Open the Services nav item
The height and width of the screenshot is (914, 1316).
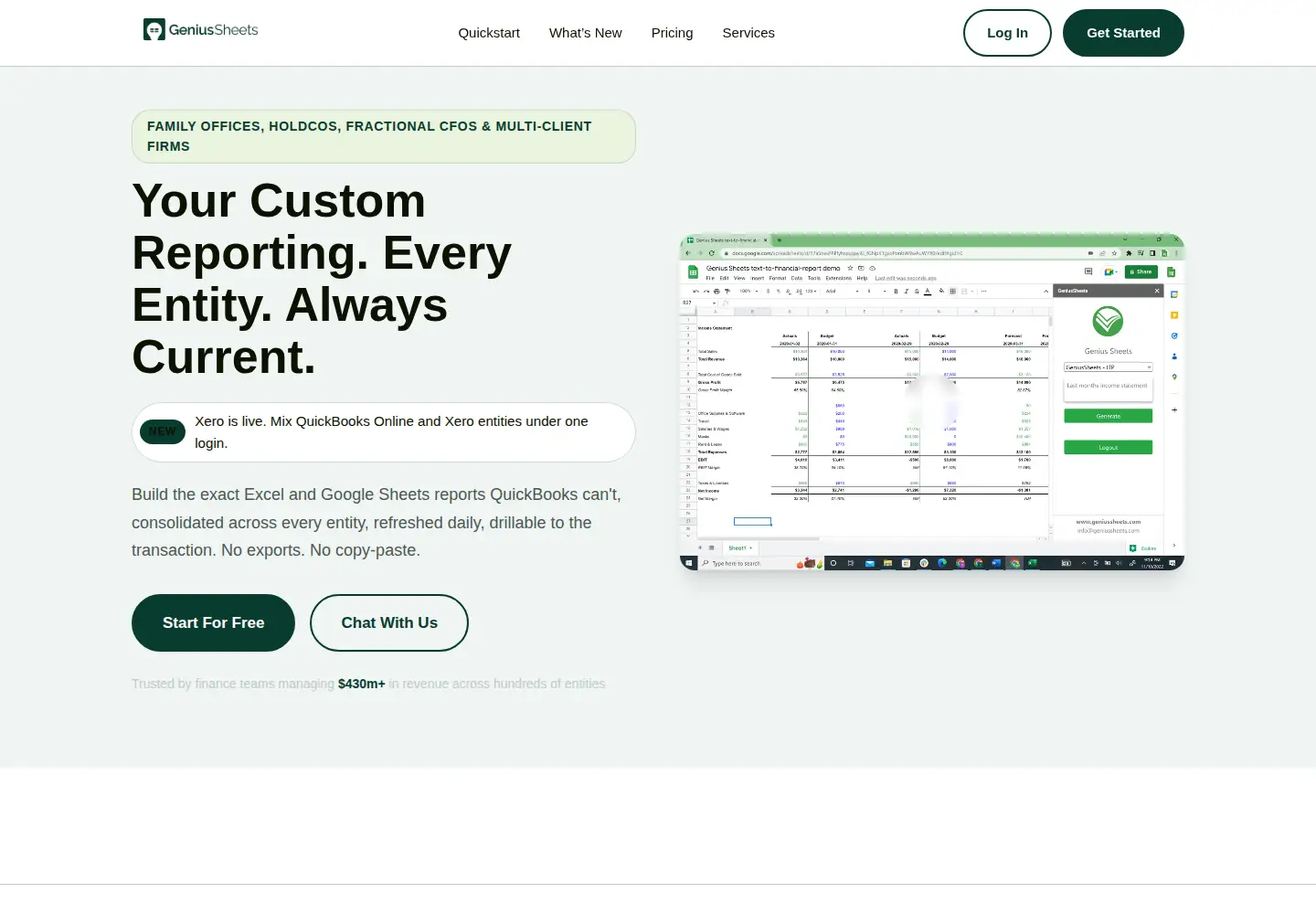[x=748, y=33]
